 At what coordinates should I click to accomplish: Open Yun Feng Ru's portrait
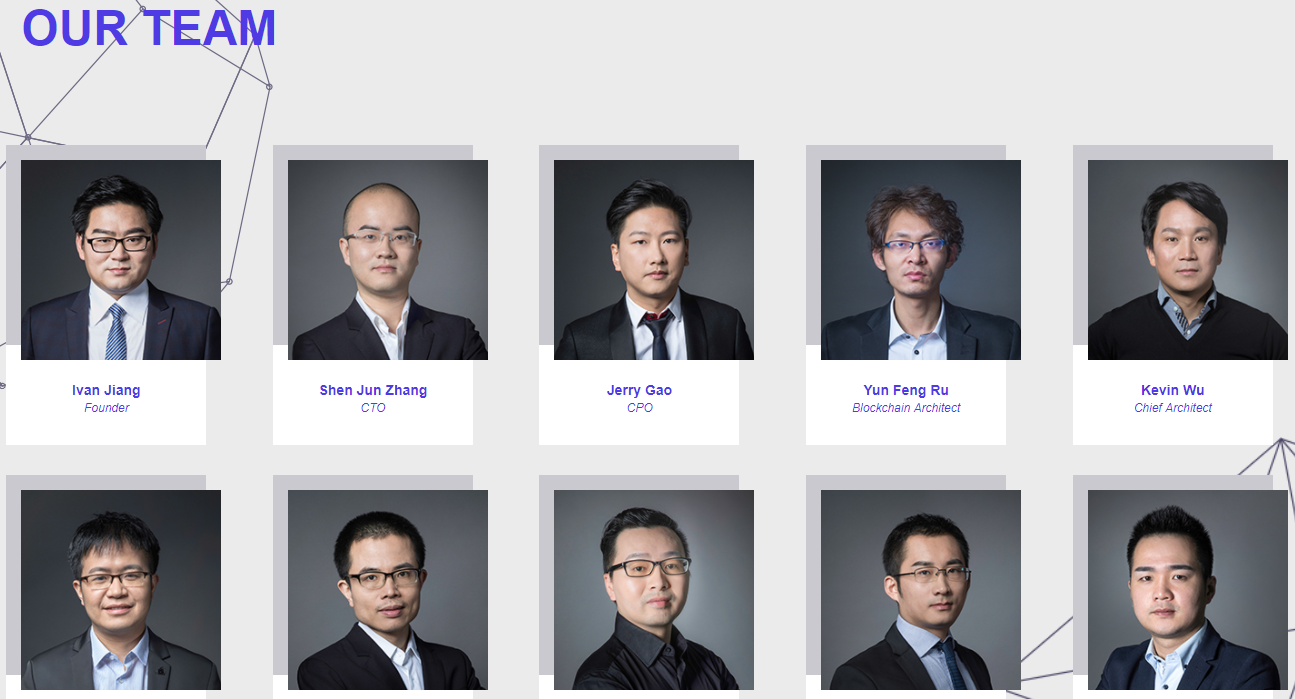coord(921,260)
